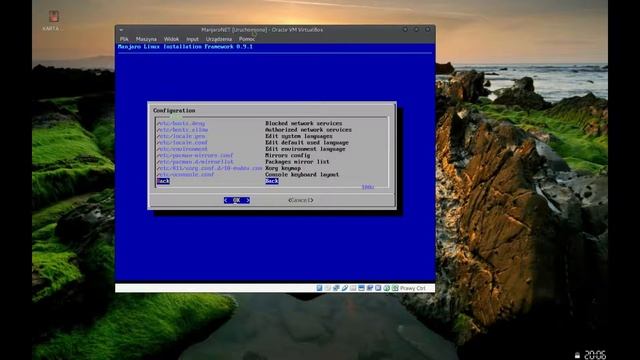Open the Pomoc menu
Viewport: 640px width, 360px height.
[x=247, y=39]
